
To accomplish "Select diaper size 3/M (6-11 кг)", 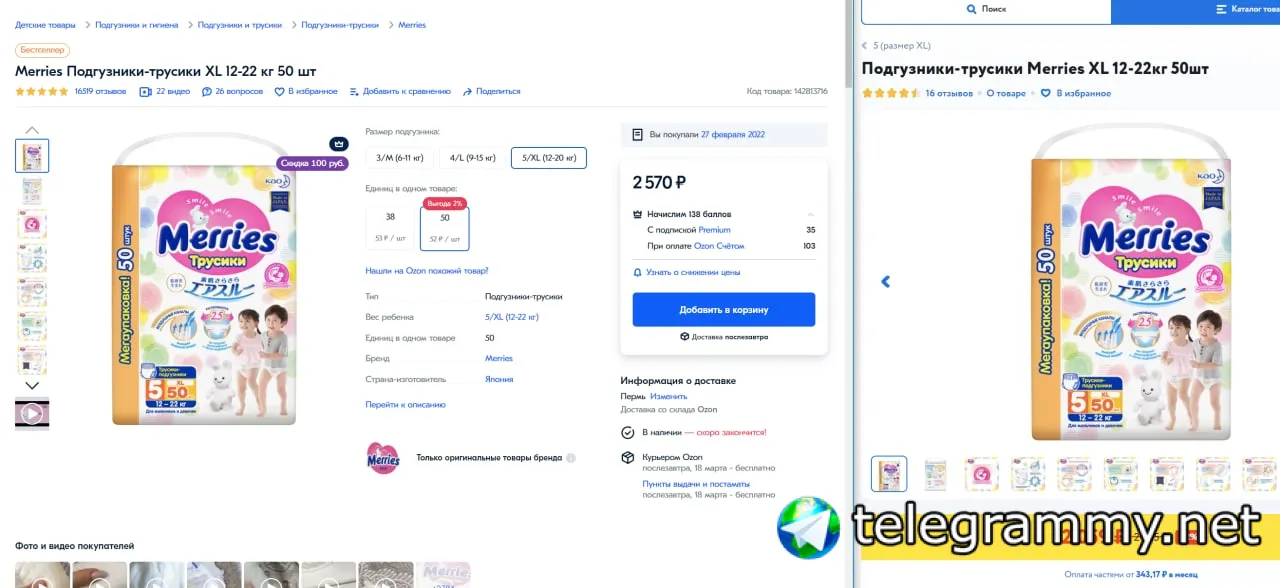I will tap(400, 158).
